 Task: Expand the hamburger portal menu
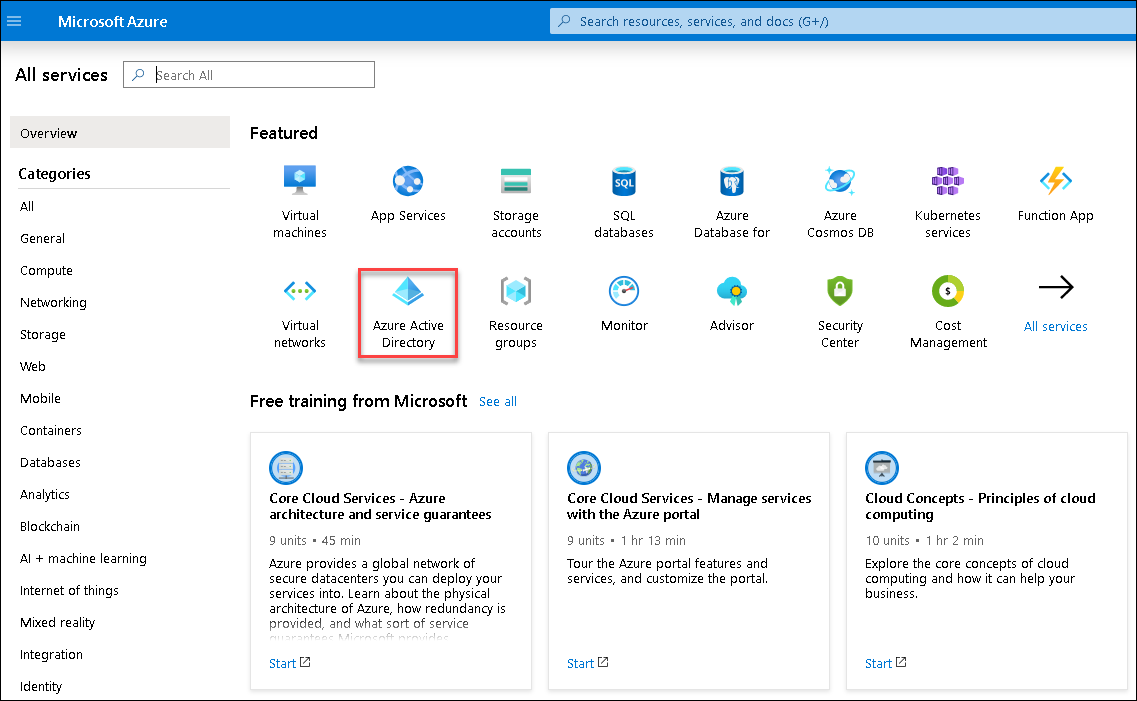14,21
